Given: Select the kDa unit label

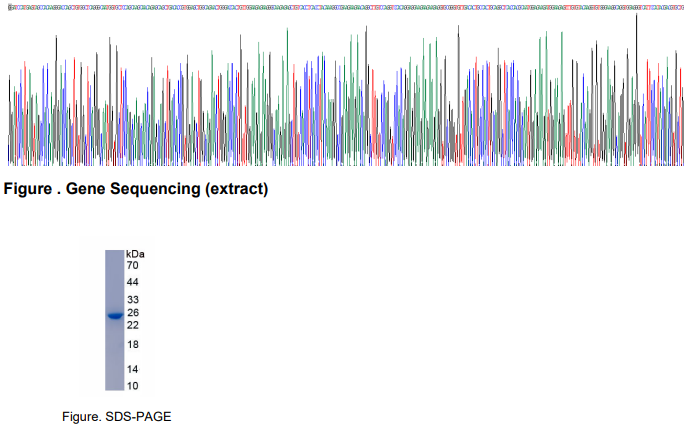Looking at the screenshot, I should pyautogui.click(x=135, y=254).
